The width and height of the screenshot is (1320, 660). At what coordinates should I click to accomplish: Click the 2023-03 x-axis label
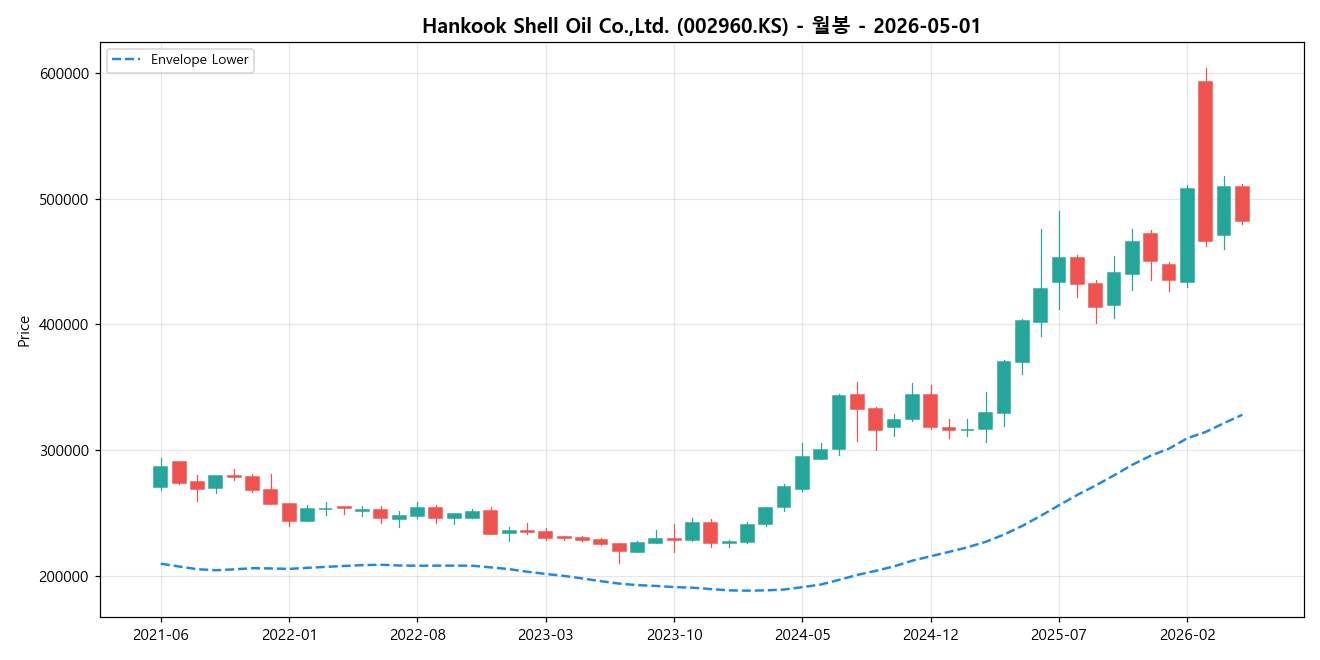pos(546,635)
